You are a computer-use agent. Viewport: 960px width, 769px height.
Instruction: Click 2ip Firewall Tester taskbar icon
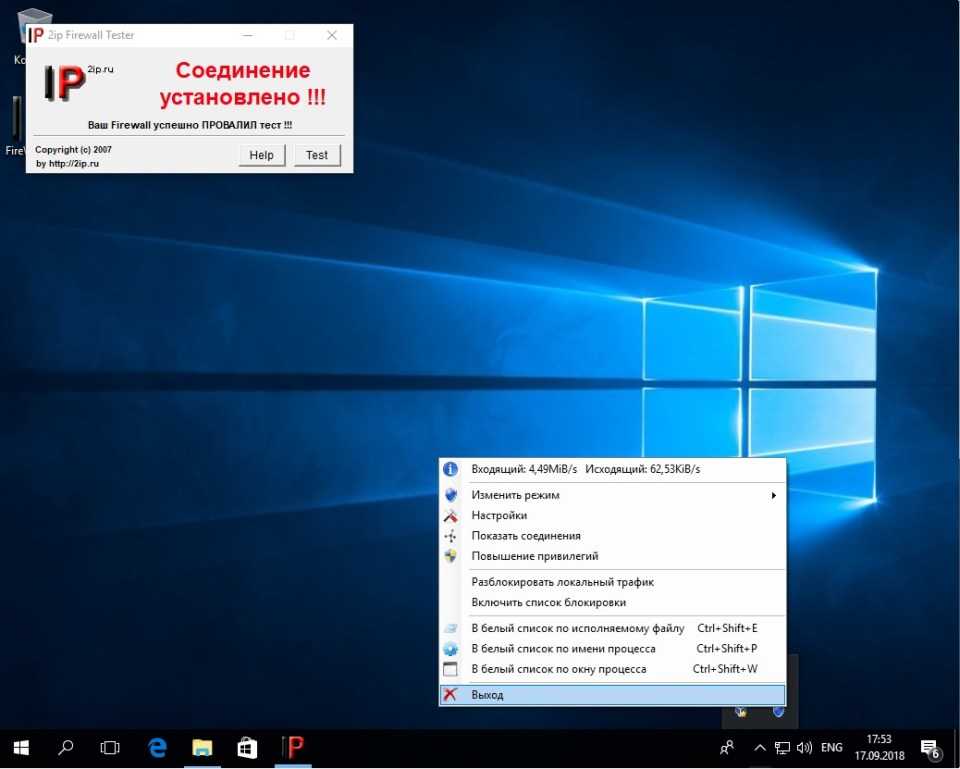point(292,747)
